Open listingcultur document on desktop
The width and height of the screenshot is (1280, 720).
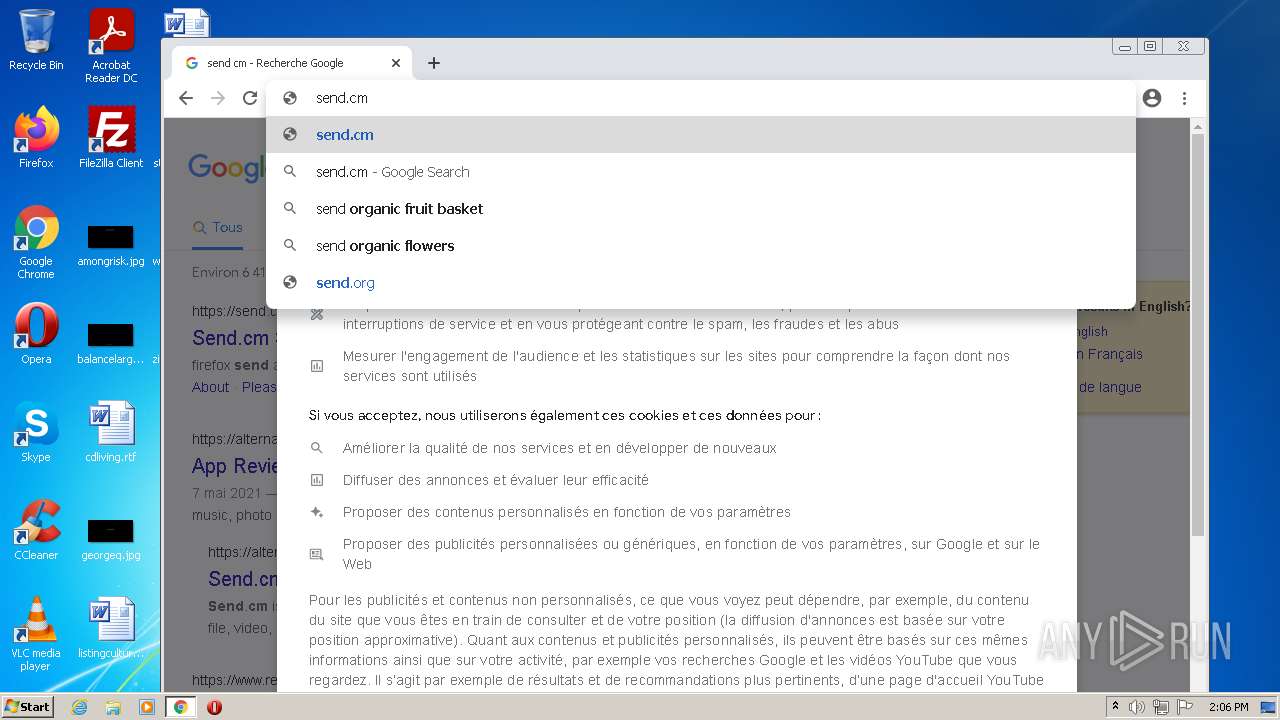coord(111,628)
